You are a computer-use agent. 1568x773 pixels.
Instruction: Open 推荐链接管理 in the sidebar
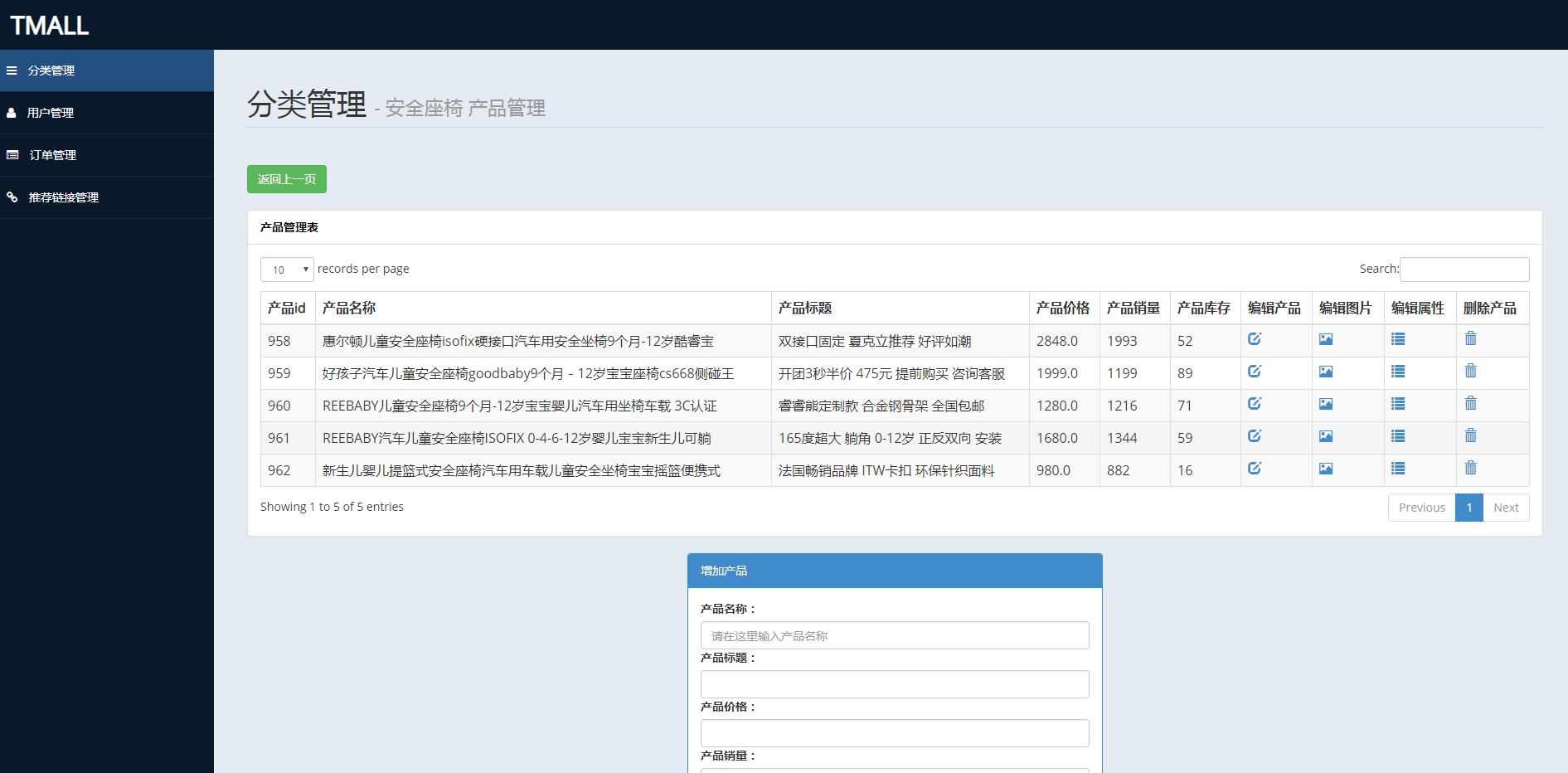(x=107, y=197)
